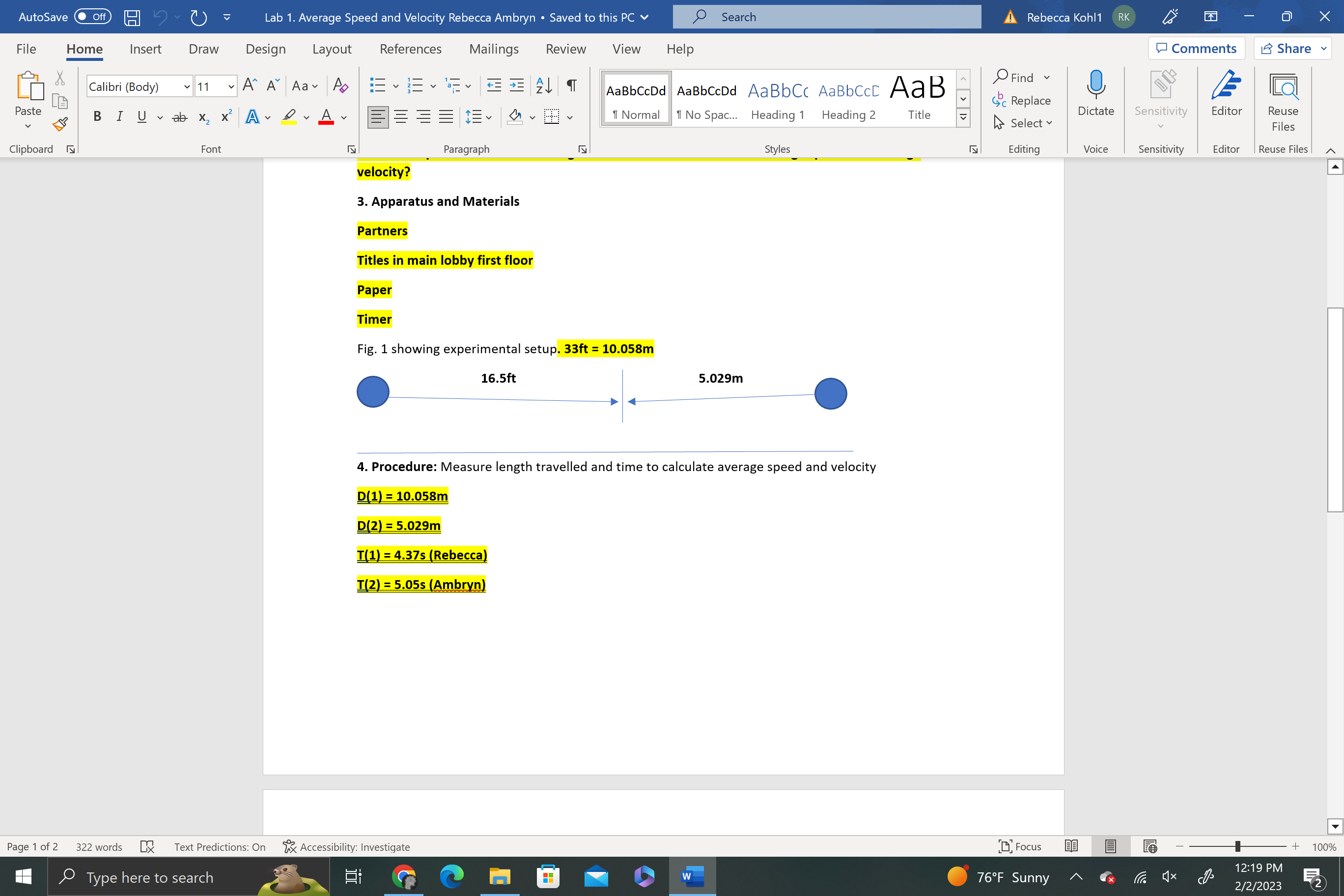Click the Save disk icon

(132, 17)
